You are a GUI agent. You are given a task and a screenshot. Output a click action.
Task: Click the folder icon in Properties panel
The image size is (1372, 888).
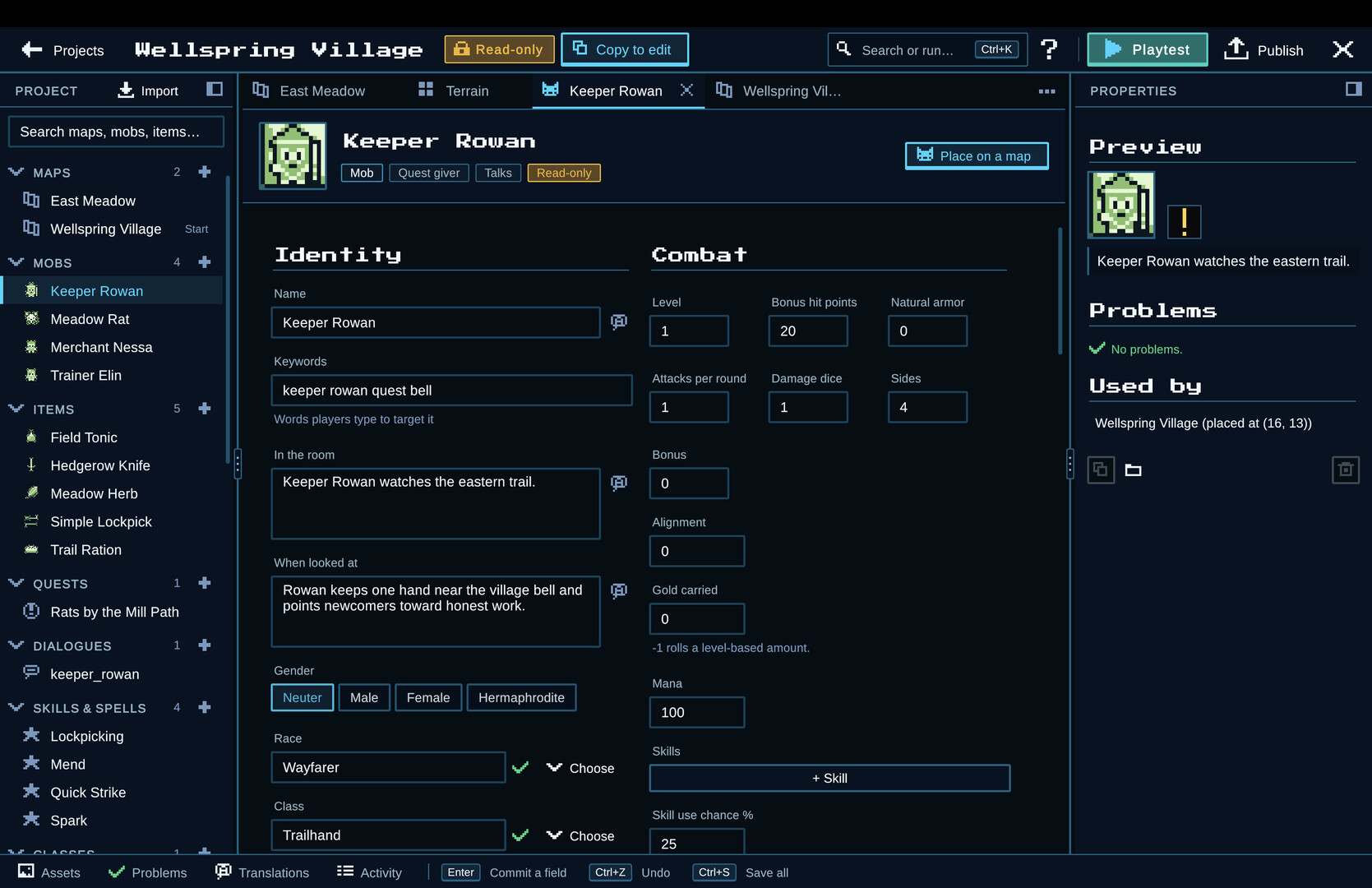coord(1134,470)
